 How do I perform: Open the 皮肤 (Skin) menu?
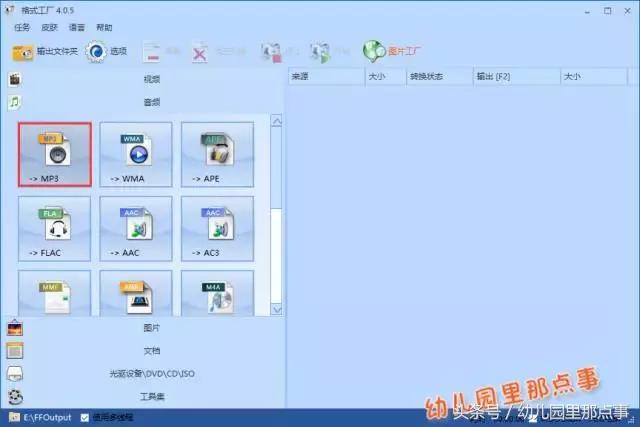pos(49,27)
